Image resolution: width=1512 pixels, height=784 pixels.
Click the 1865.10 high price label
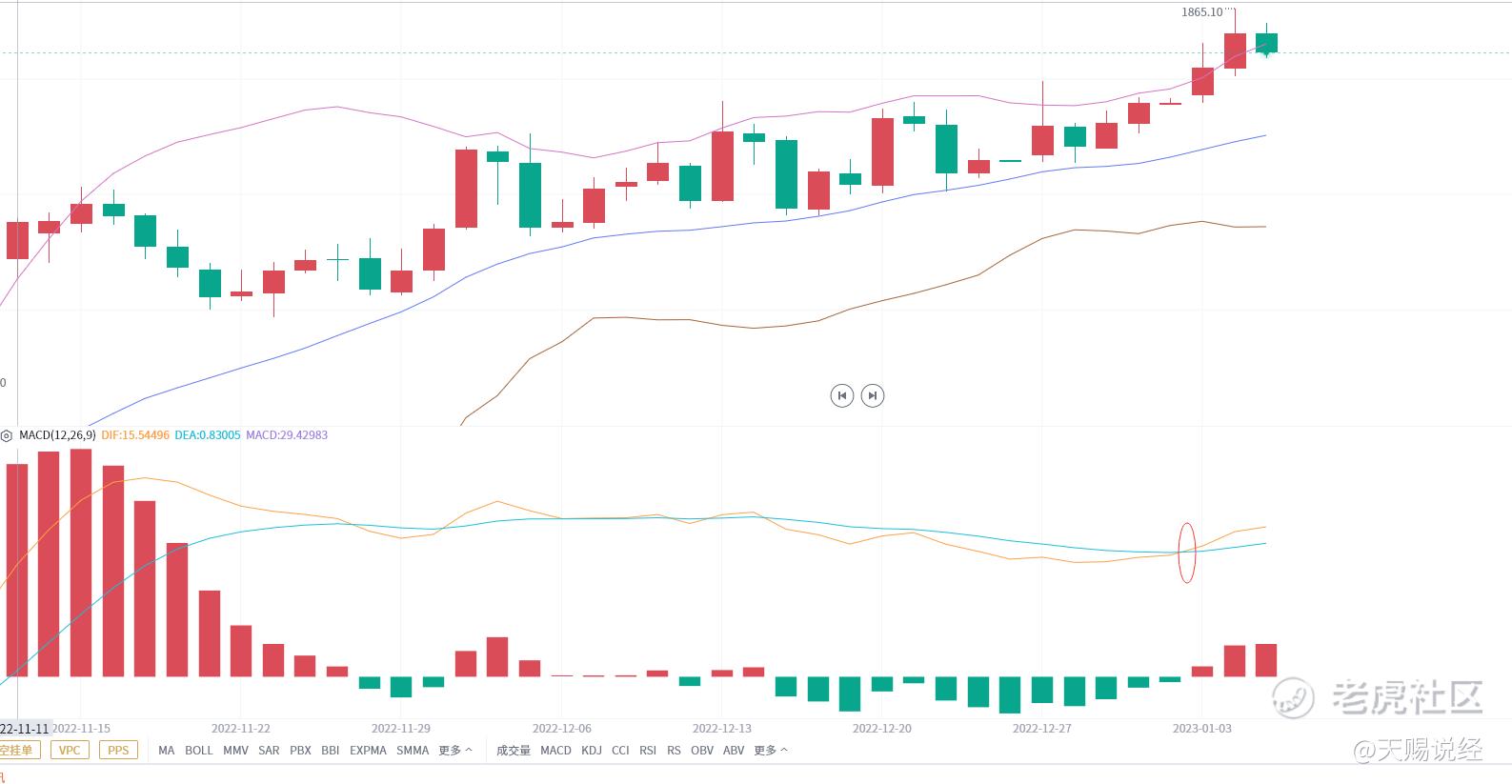1201,12
